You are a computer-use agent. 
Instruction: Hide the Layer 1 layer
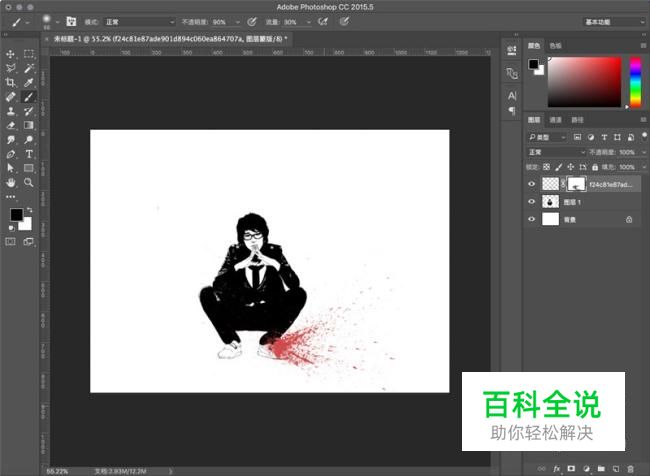point(531,202)
